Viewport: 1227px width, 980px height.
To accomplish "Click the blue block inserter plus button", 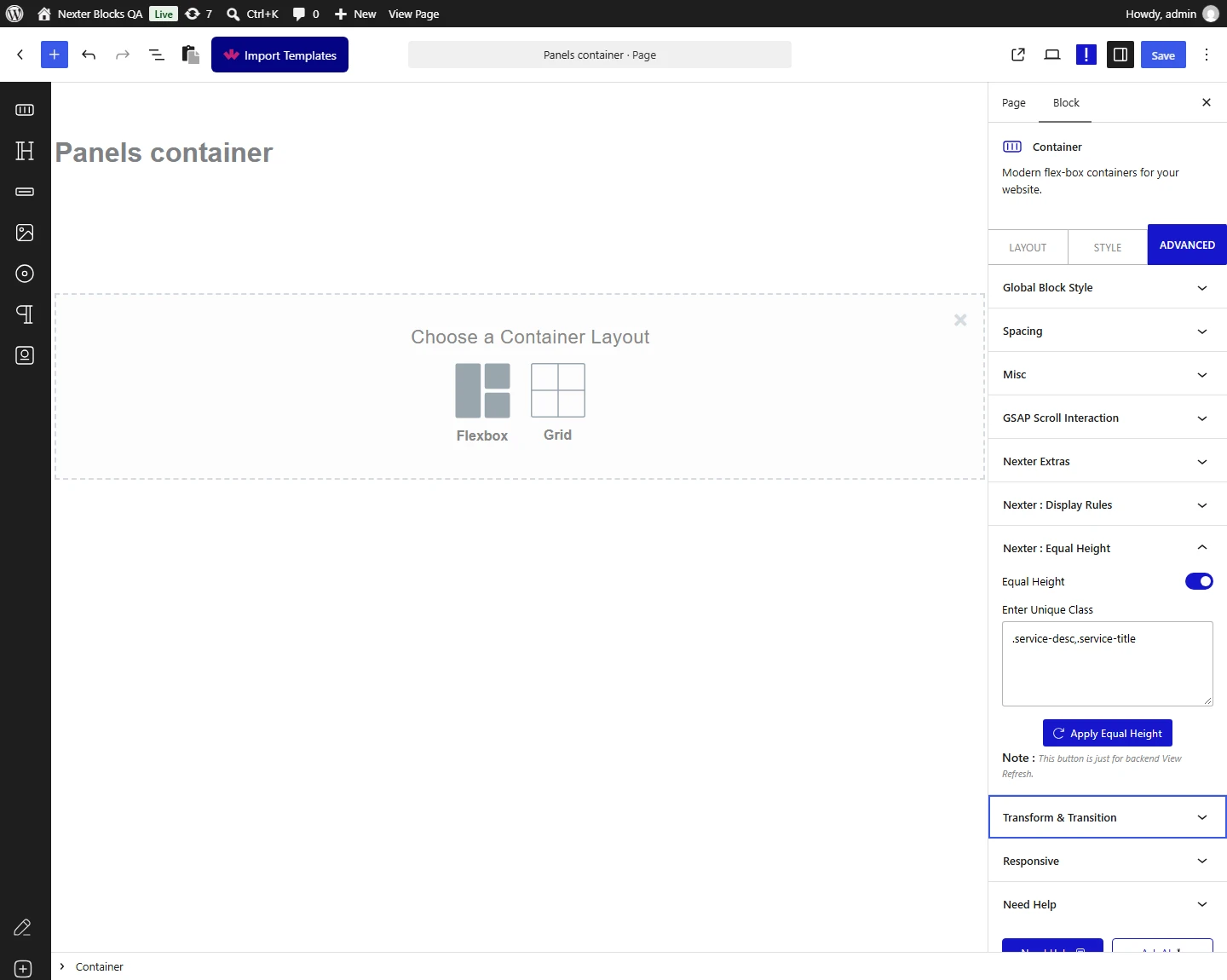I will pyautogui.click(x=55, y=55).
